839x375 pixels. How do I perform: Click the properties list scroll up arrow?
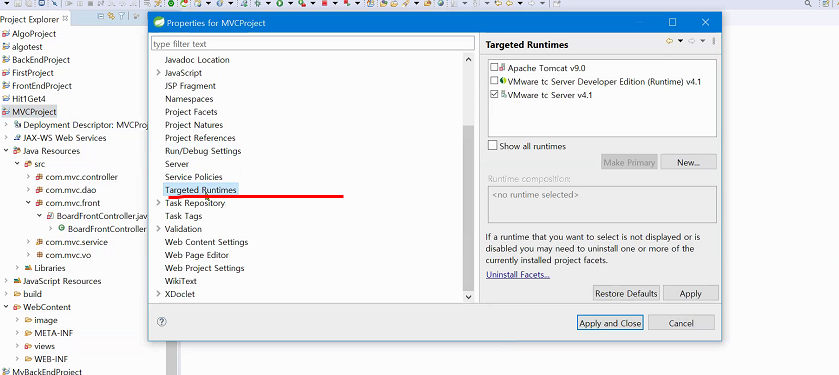(x=468, y=59)
